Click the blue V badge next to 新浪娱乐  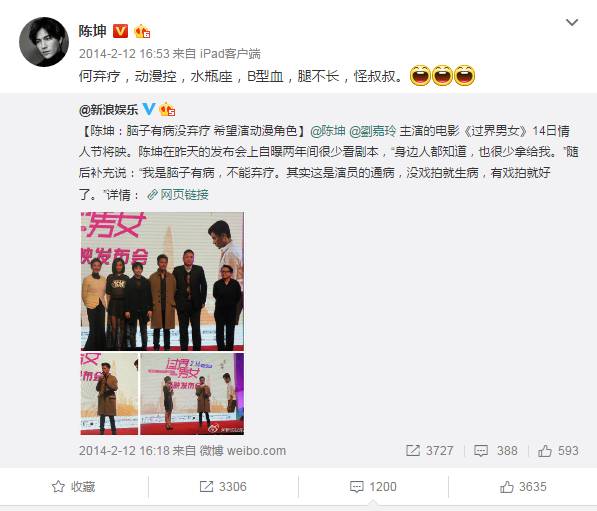point(148,109)
